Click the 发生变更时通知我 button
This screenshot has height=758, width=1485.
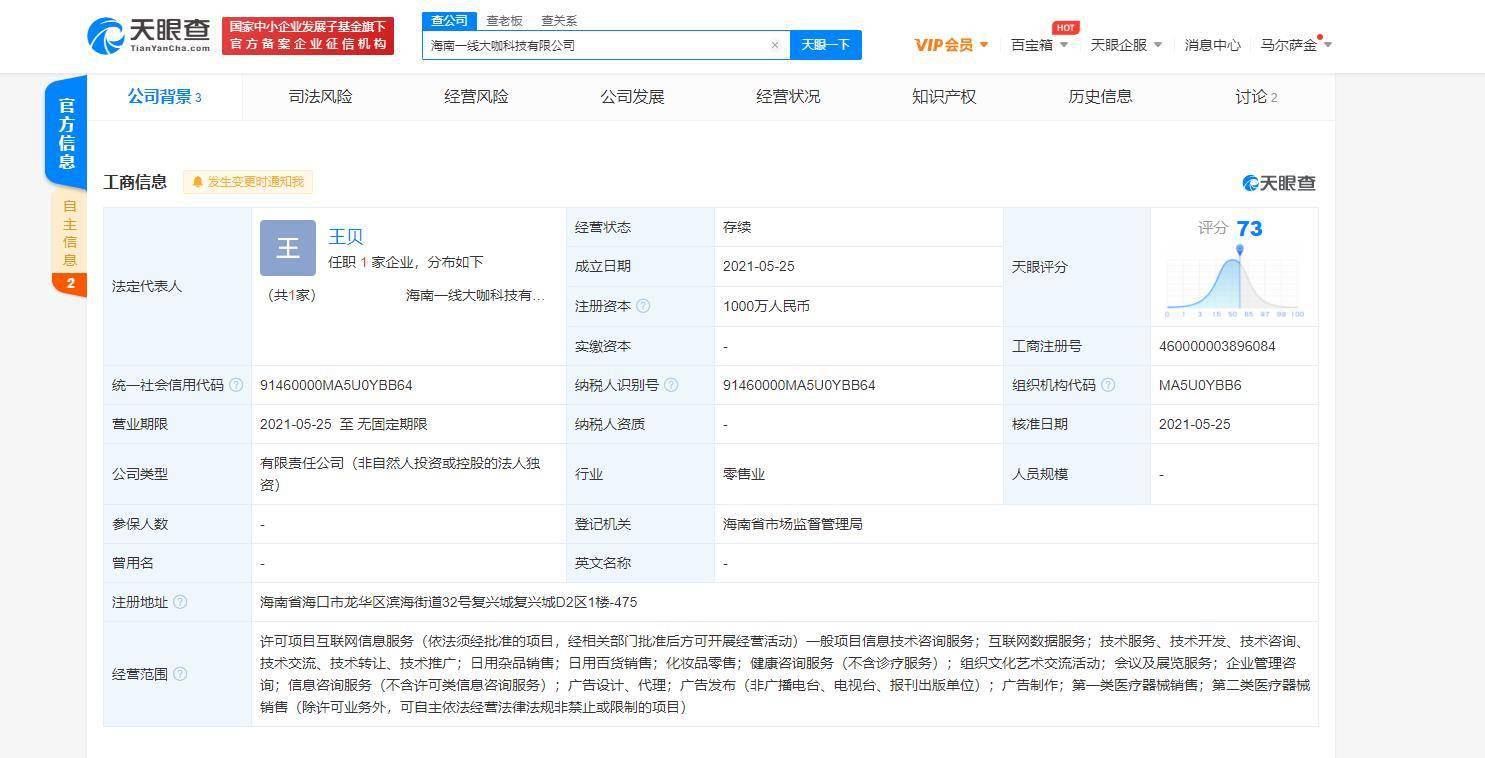(248, 182)
